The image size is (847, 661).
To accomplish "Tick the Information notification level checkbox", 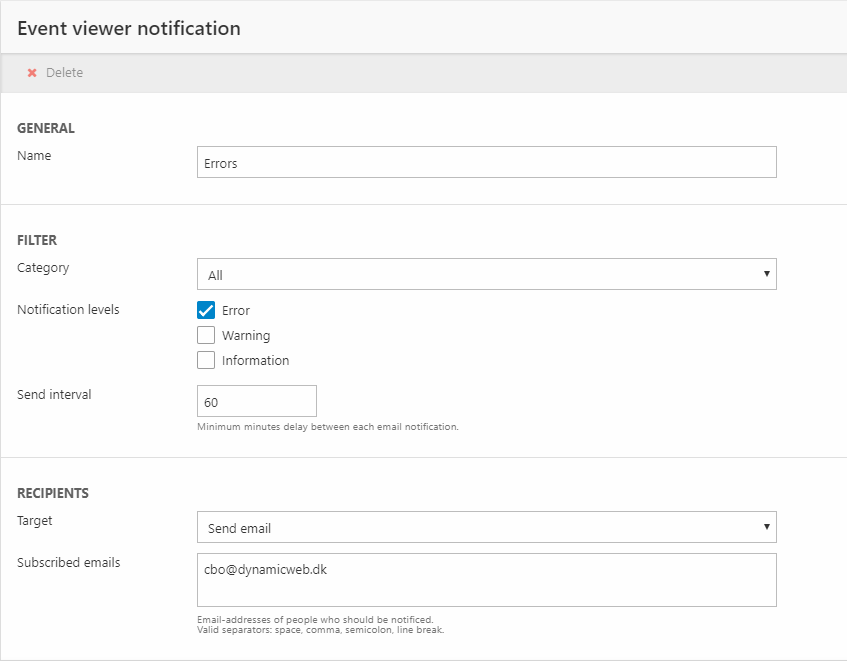I will [206, 360].
